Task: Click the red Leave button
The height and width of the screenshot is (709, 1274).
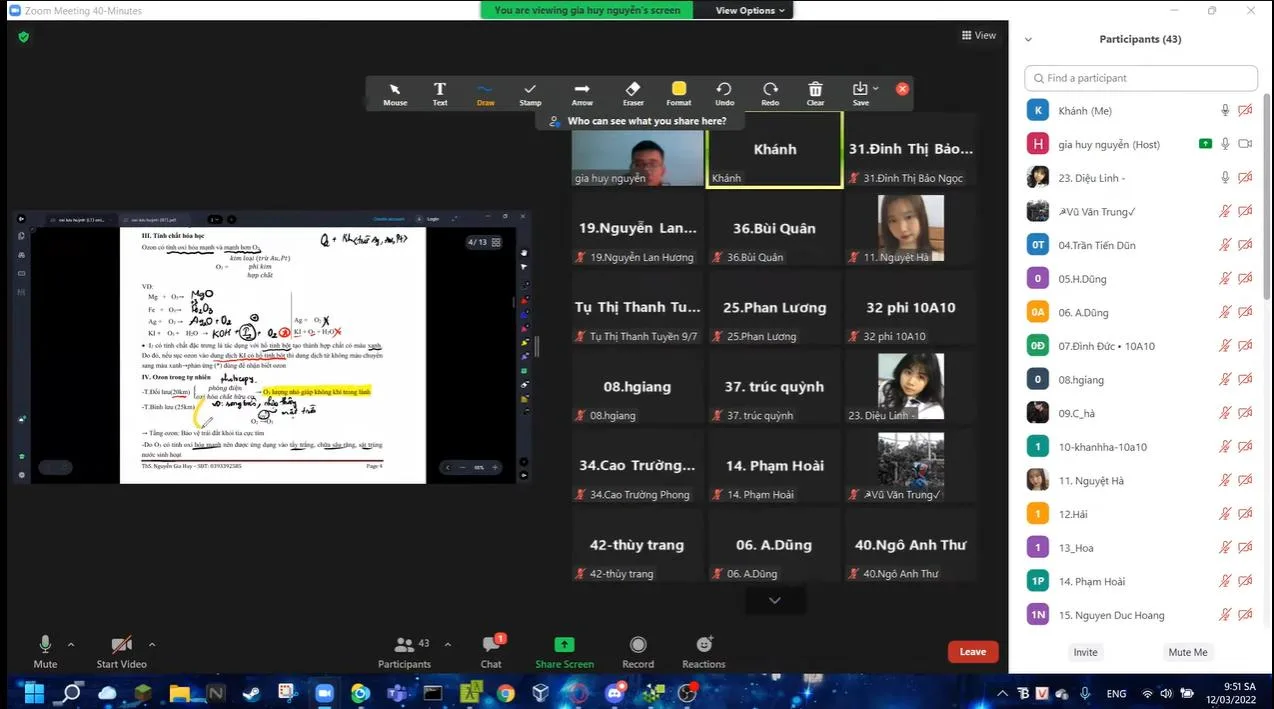Action: (972, 652)
